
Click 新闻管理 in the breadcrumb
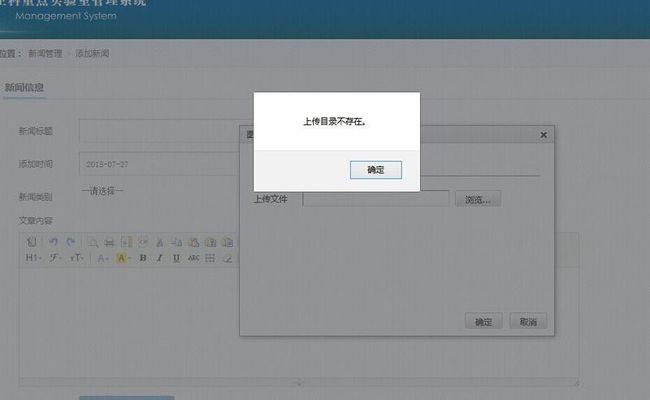tap(45, 53)
